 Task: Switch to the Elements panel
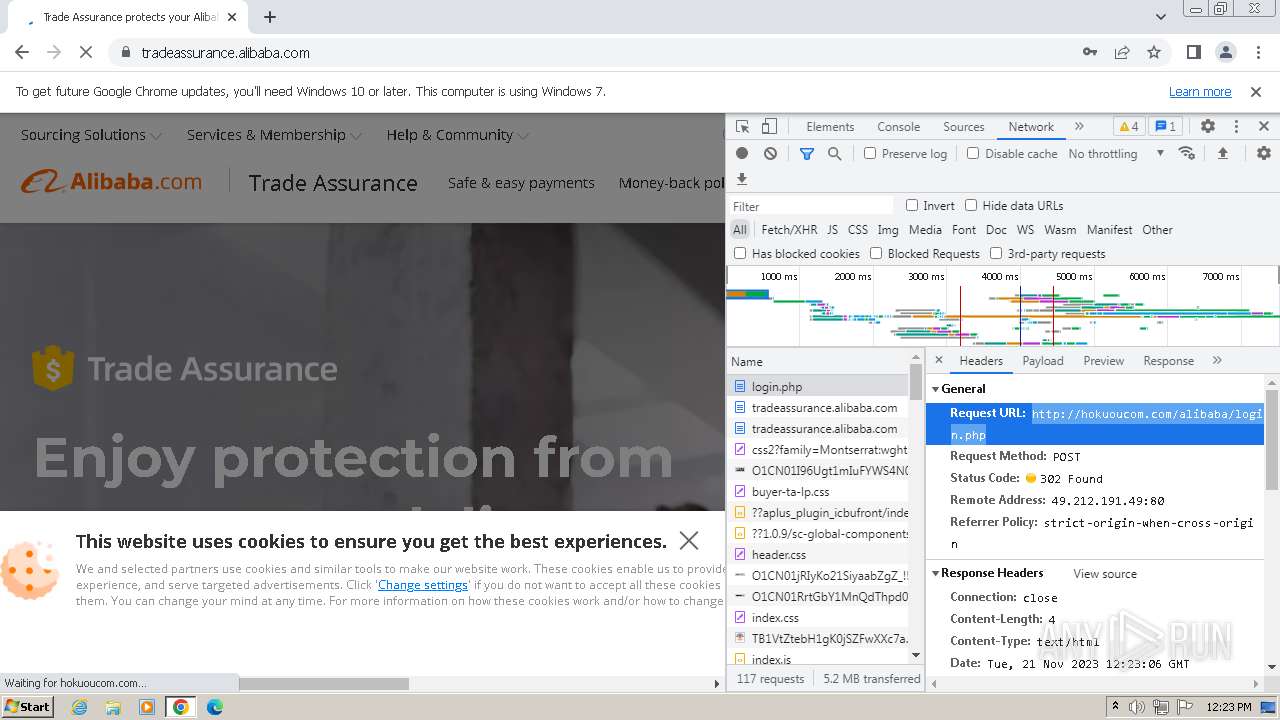tap(830, 127)
